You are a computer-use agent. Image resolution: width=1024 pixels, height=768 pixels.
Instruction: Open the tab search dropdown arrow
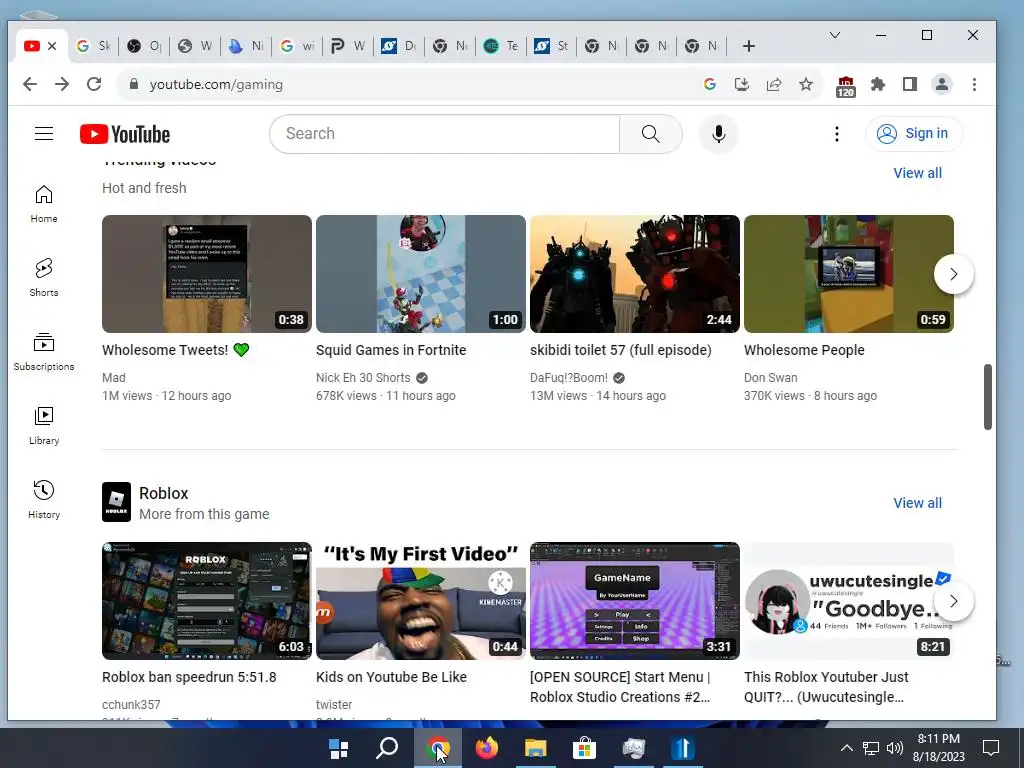835,35
